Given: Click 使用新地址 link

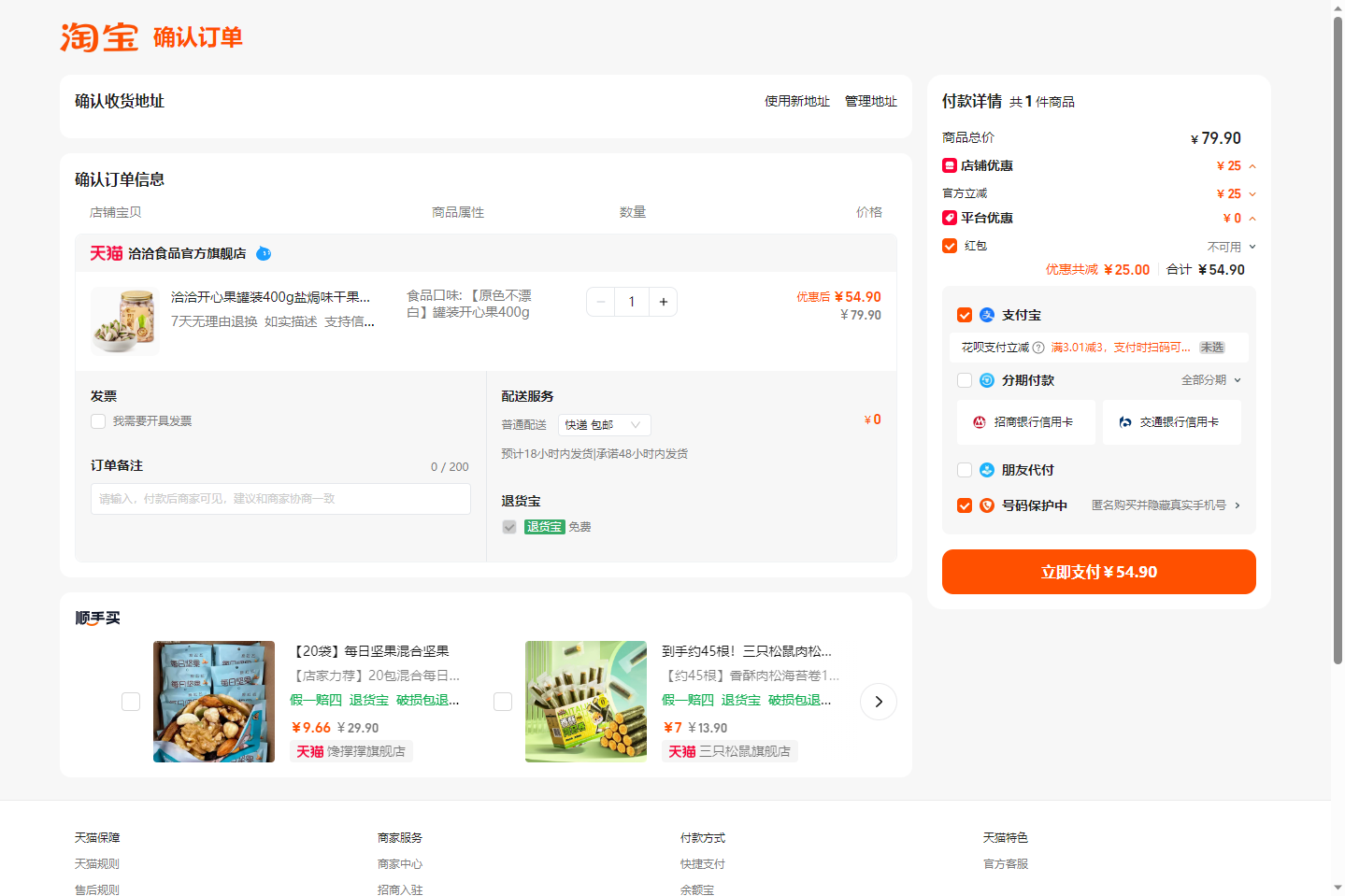Looking at the screenshot, I should pos(797,101).
